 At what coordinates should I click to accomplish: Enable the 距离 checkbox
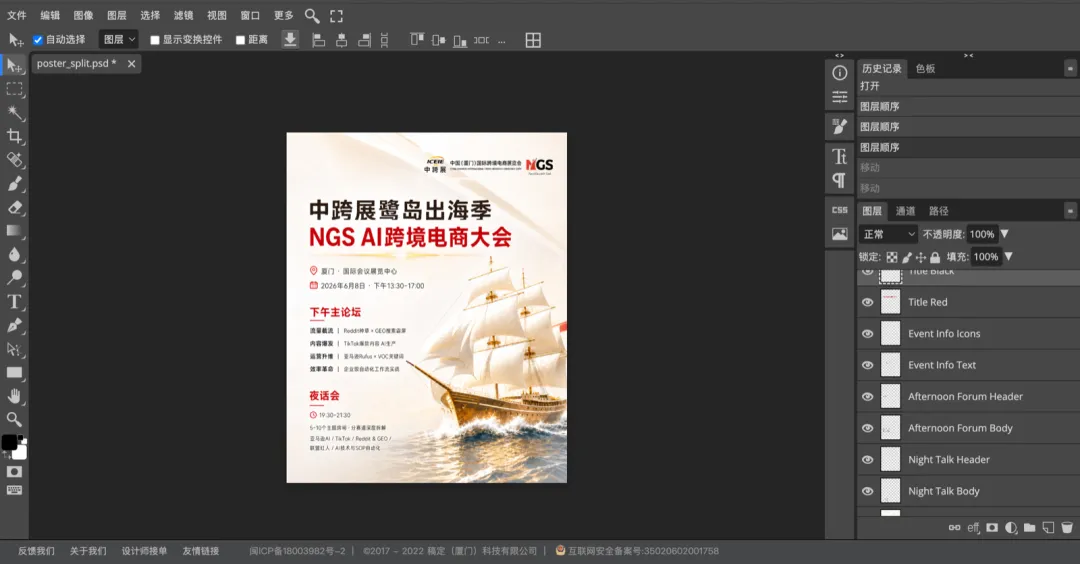[x=240, y=40]
